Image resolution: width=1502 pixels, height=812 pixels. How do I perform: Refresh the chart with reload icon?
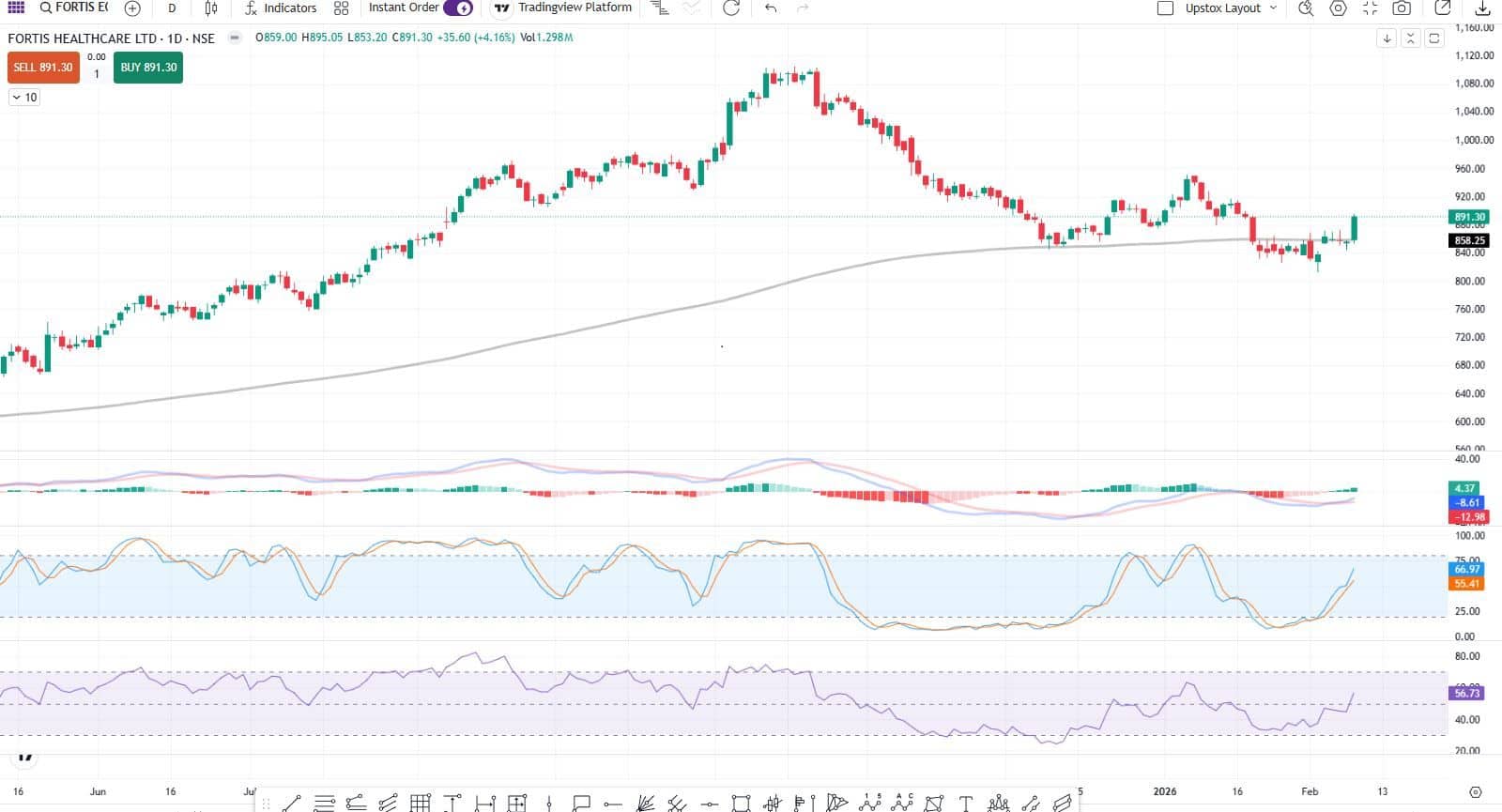pyautogui.click(x=731, y=8)
